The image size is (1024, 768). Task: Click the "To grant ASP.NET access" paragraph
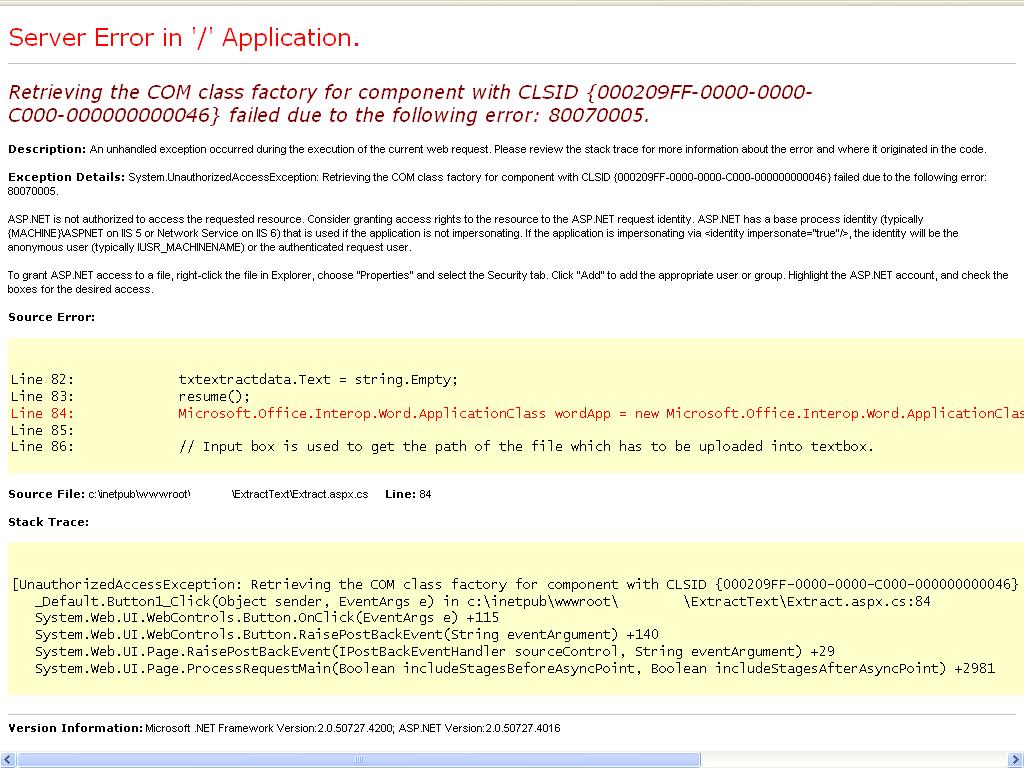click(508, 282)
